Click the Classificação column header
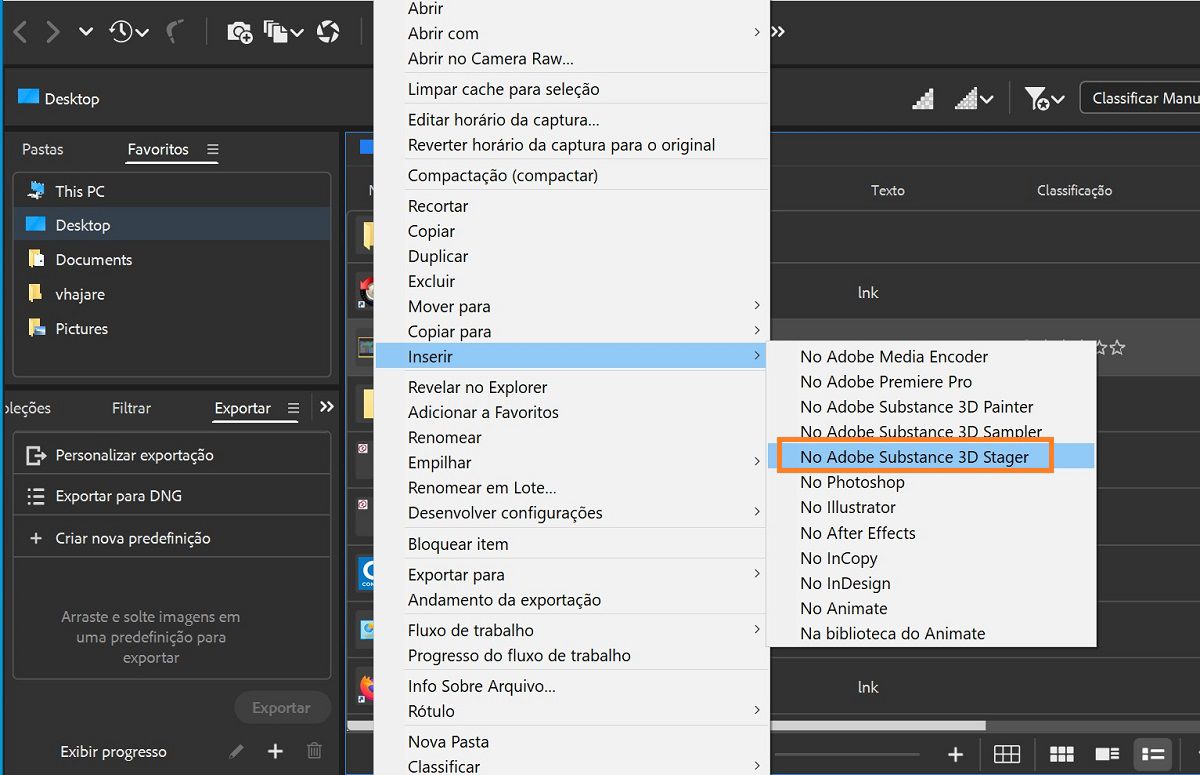Viewport: 1200px width, 775px height. click(1074, 190)
